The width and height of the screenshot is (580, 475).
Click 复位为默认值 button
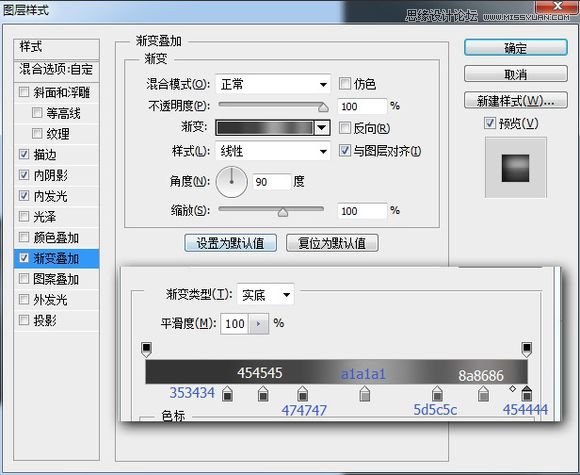pos(332,243)
